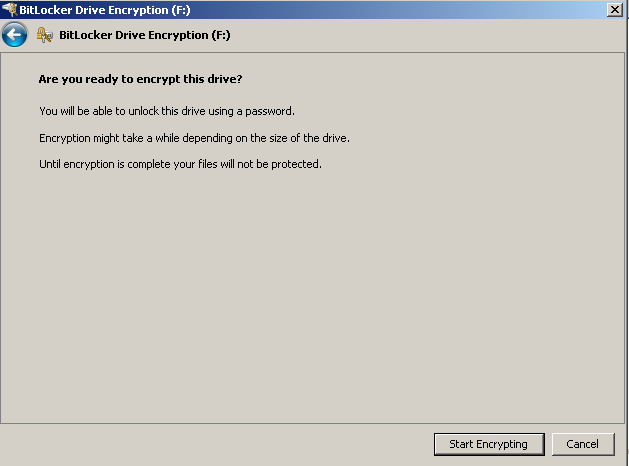The image size is (629, 466).
Task: Cancel the drive encryption wizard
Action: (x=583, y=444)
